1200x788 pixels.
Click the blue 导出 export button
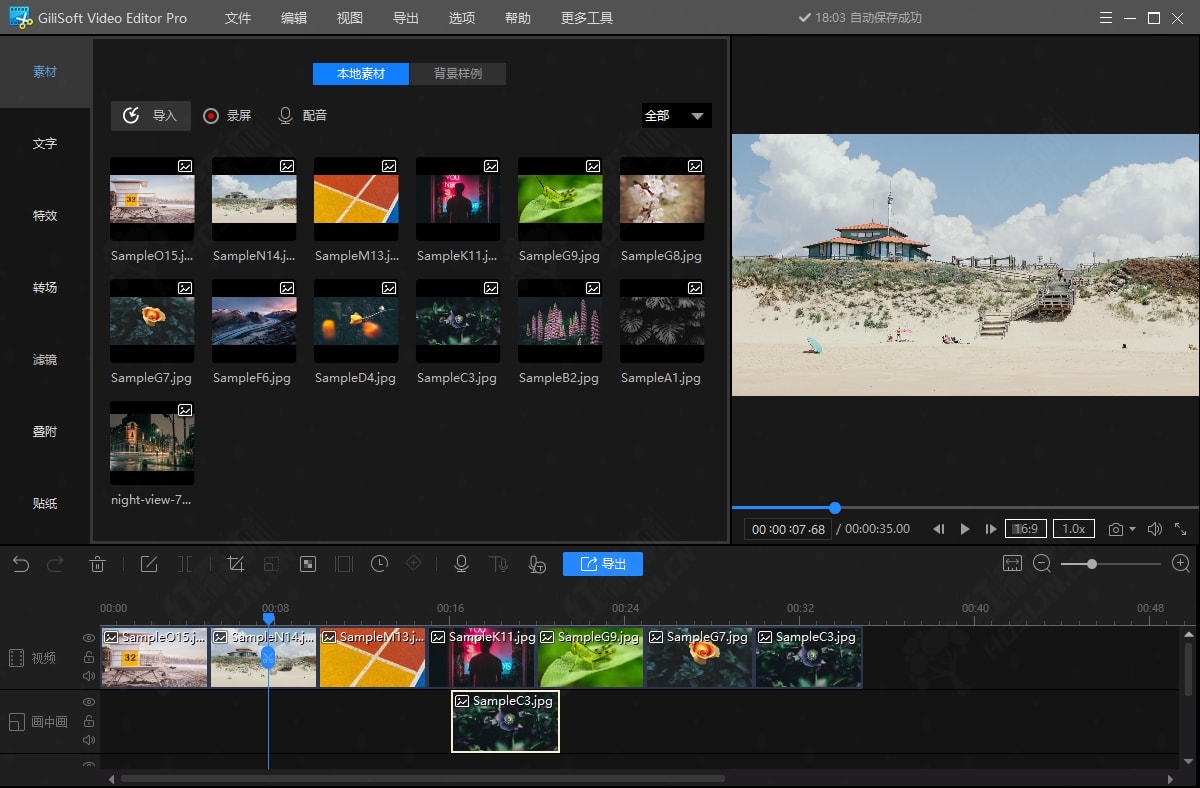[602, 564]
